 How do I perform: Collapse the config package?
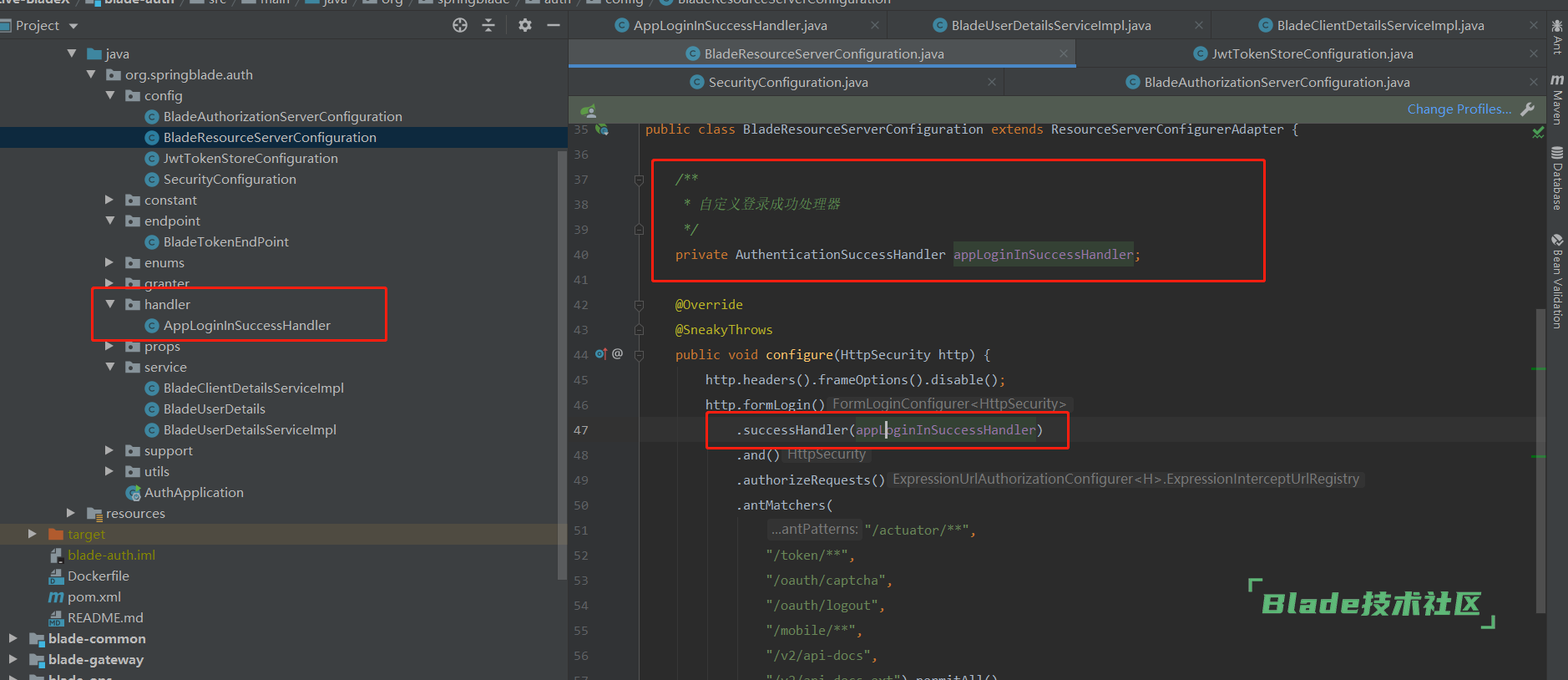[110, 95]
